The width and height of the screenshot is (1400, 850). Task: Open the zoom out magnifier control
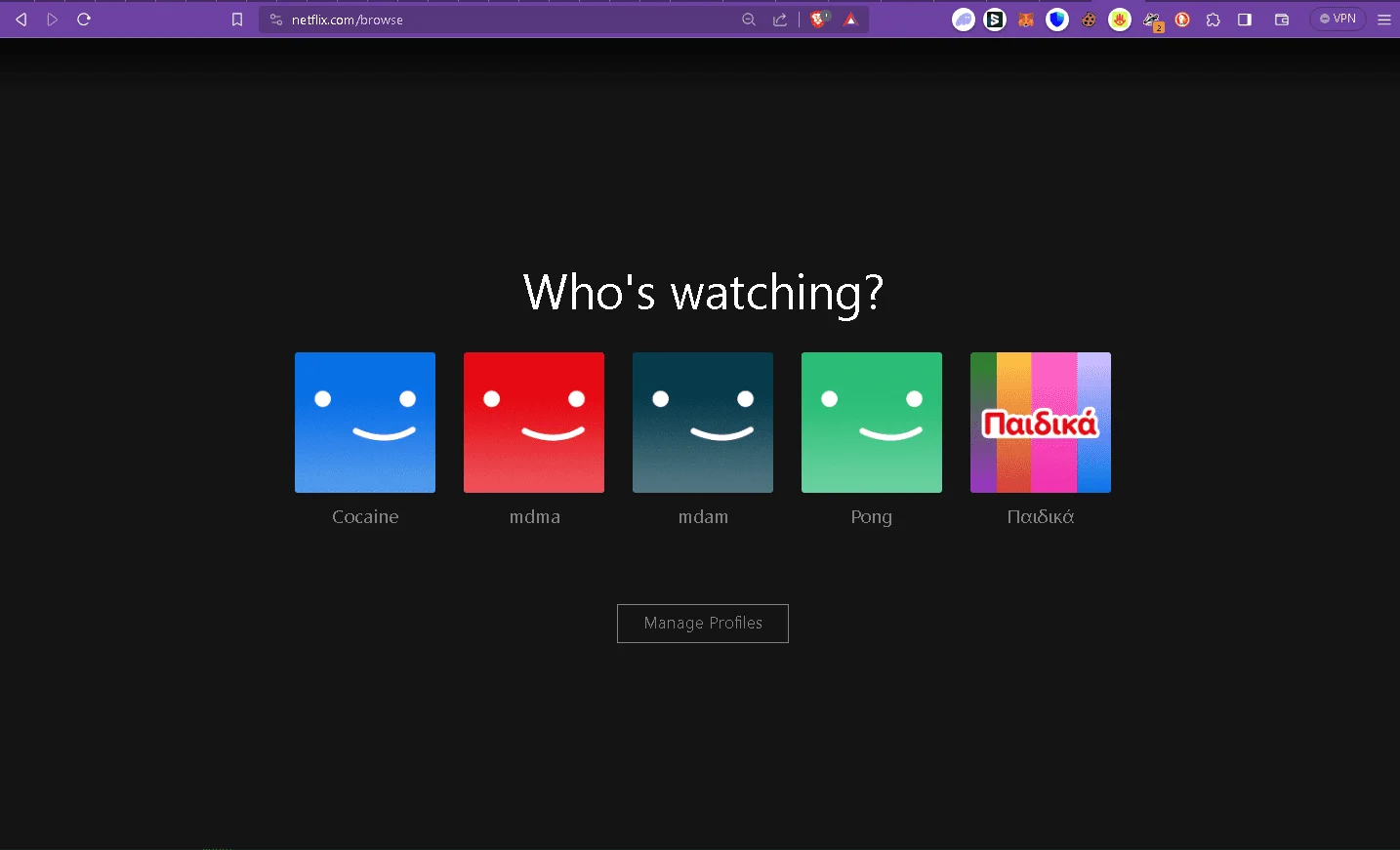point(749,20)
